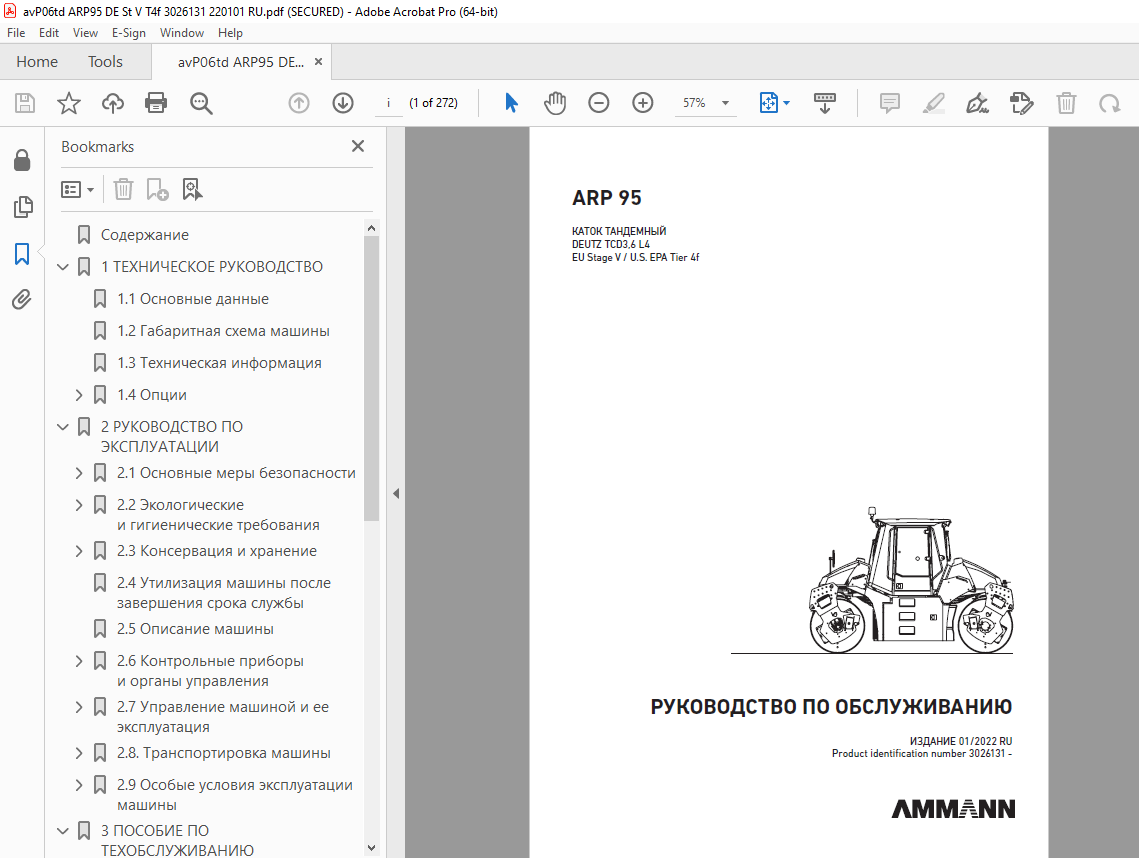The image size is (1139, 858).
Task: Switch to the Home tab
Action: (37, 62)
